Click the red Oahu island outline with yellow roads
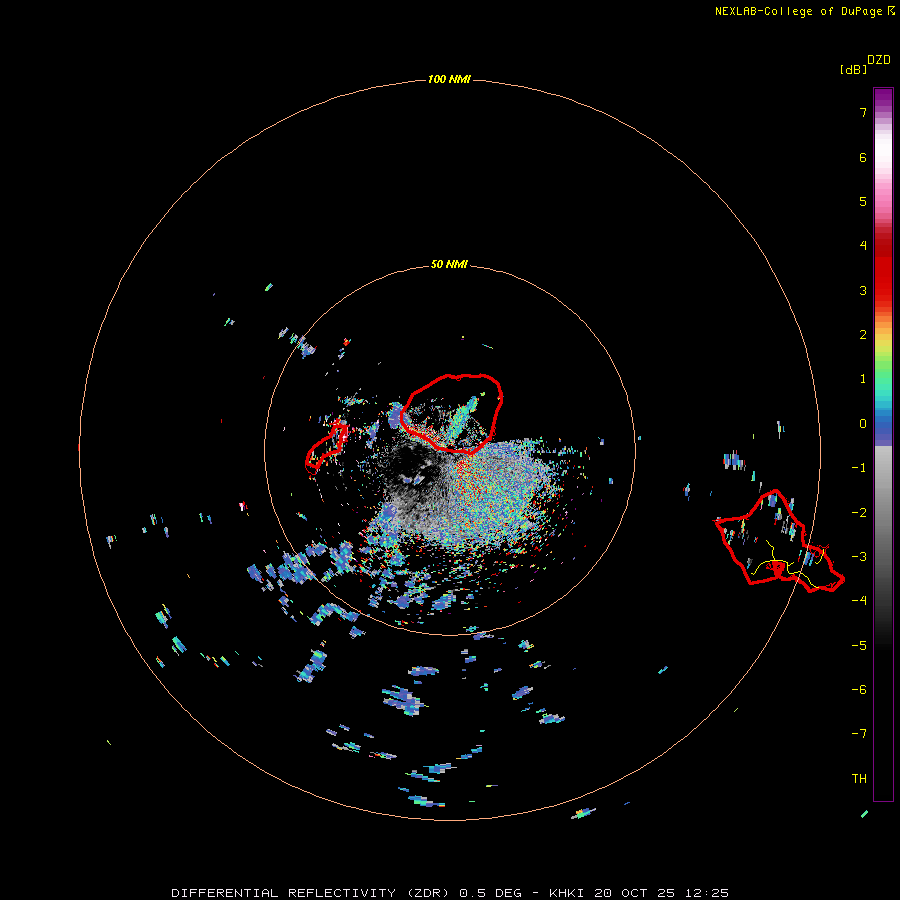The image size is (900, 900). [779, 541]
